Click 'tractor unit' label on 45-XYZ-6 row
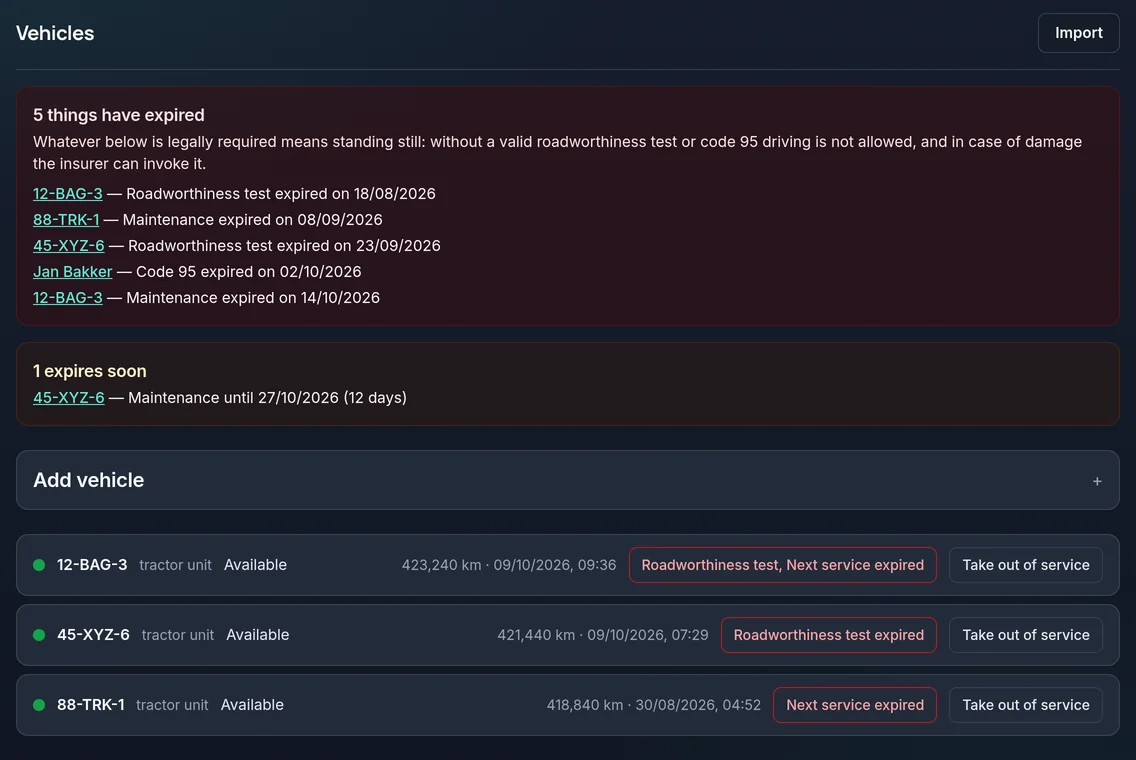1136x760 pixels. pyautogui.click(x=178, y=635)
